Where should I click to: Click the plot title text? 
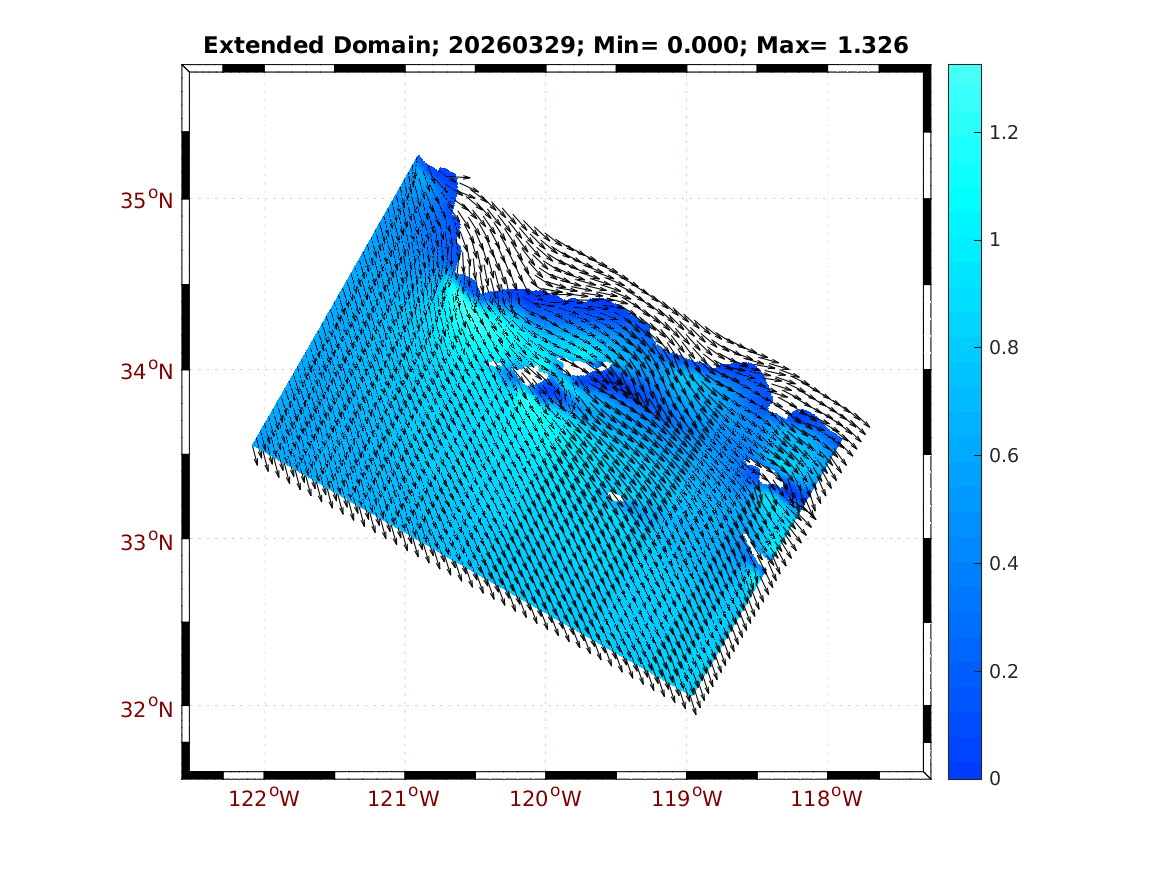click(x=555, y=45)
